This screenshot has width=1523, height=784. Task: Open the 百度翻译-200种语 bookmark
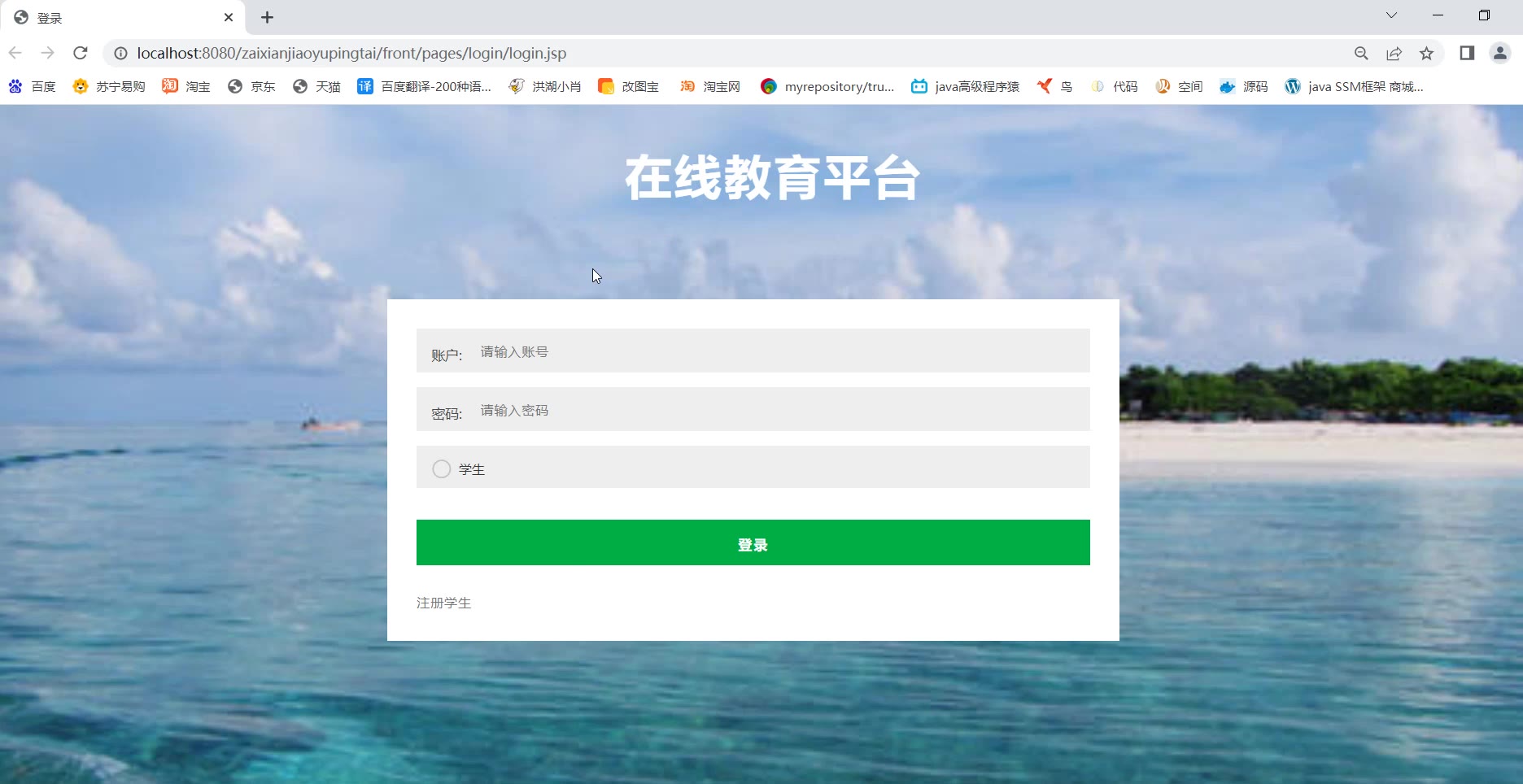[424, 86]
